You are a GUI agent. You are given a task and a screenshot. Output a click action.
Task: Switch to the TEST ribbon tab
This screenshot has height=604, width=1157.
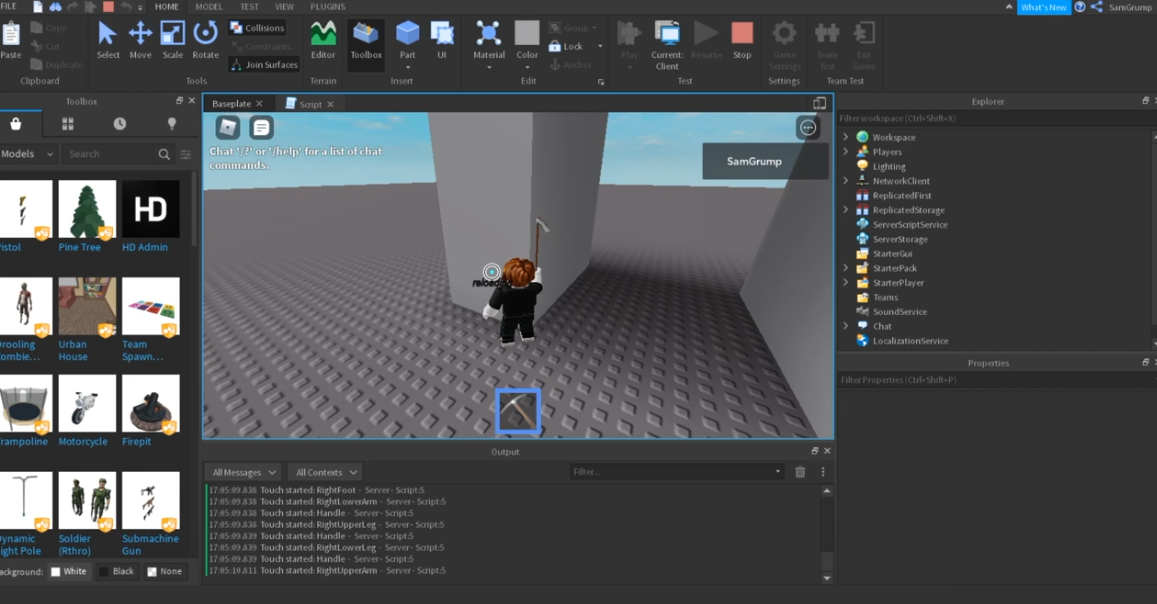coord(249,7)
